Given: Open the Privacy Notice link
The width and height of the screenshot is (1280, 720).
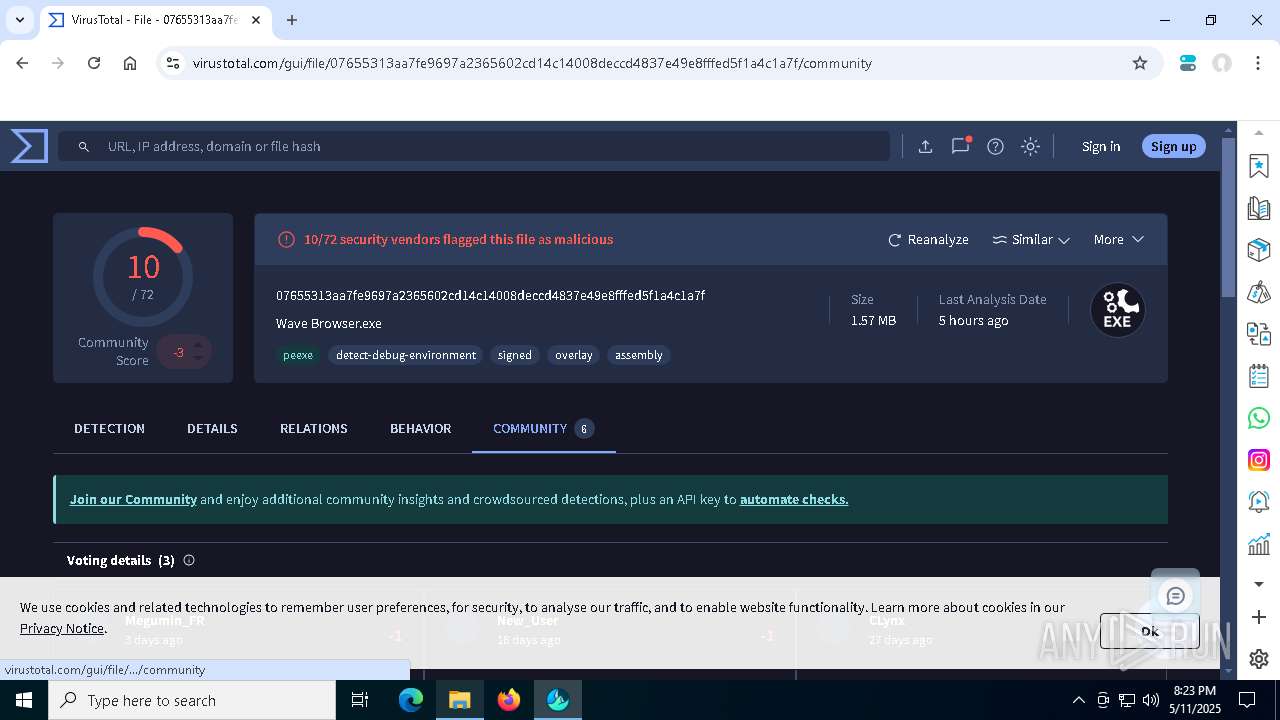Looking at the screenshot, I should [62, 628].
